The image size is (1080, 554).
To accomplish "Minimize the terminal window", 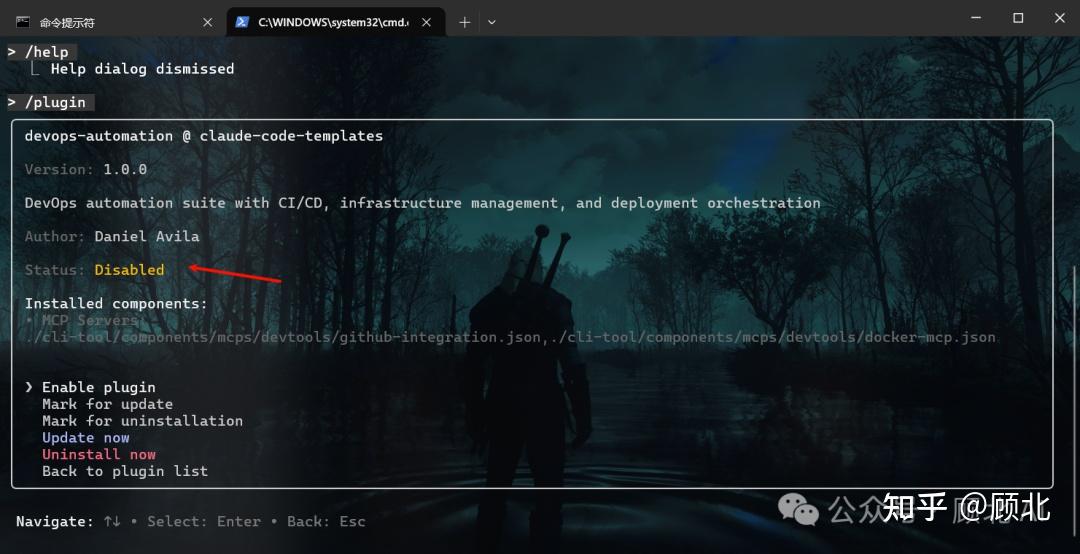I will 976,18.
